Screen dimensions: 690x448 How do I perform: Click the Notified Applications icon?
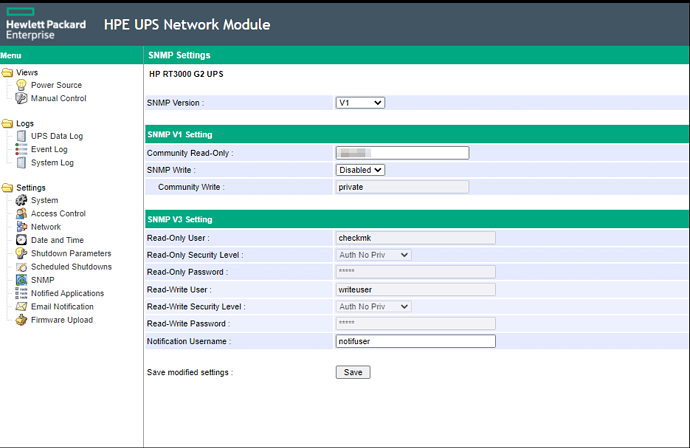click(21, 293)
